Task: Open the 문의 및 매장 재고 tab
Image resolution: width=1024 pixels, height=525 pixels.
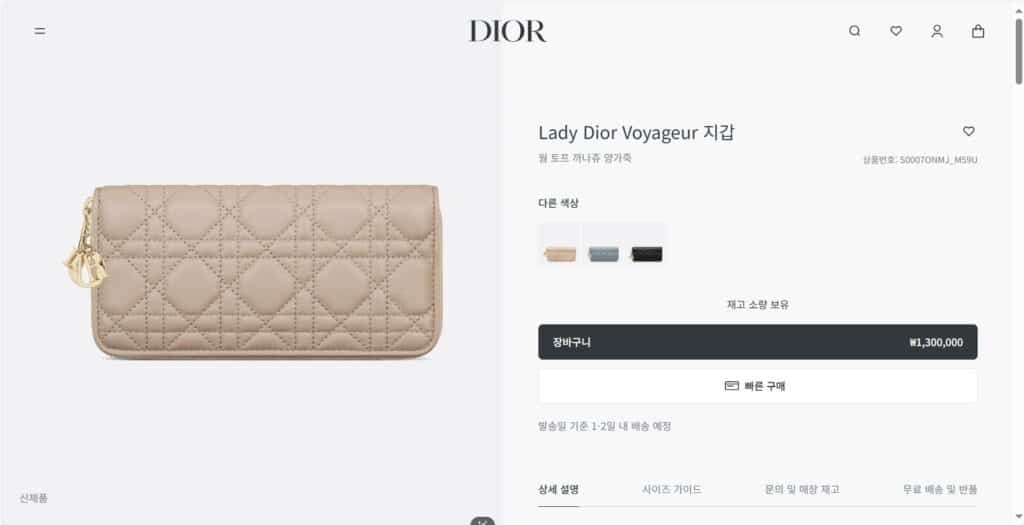Action: click(x=802, y=490)
